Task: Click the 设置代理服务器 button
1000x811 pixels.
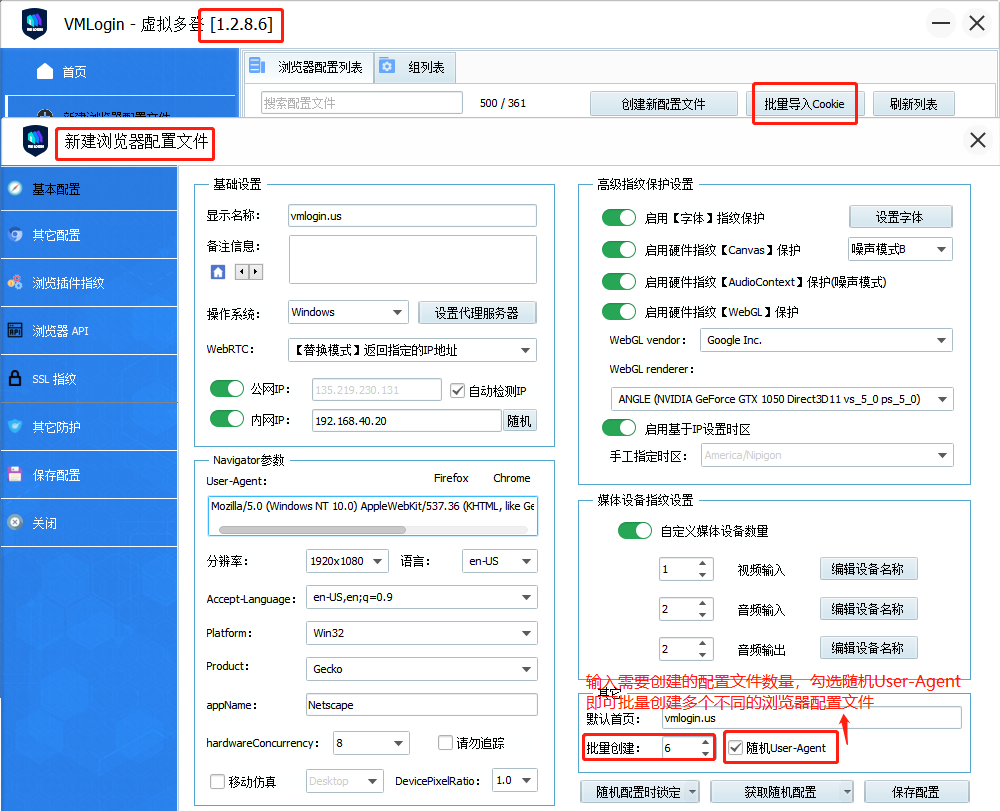Action: tap(477, 313)
